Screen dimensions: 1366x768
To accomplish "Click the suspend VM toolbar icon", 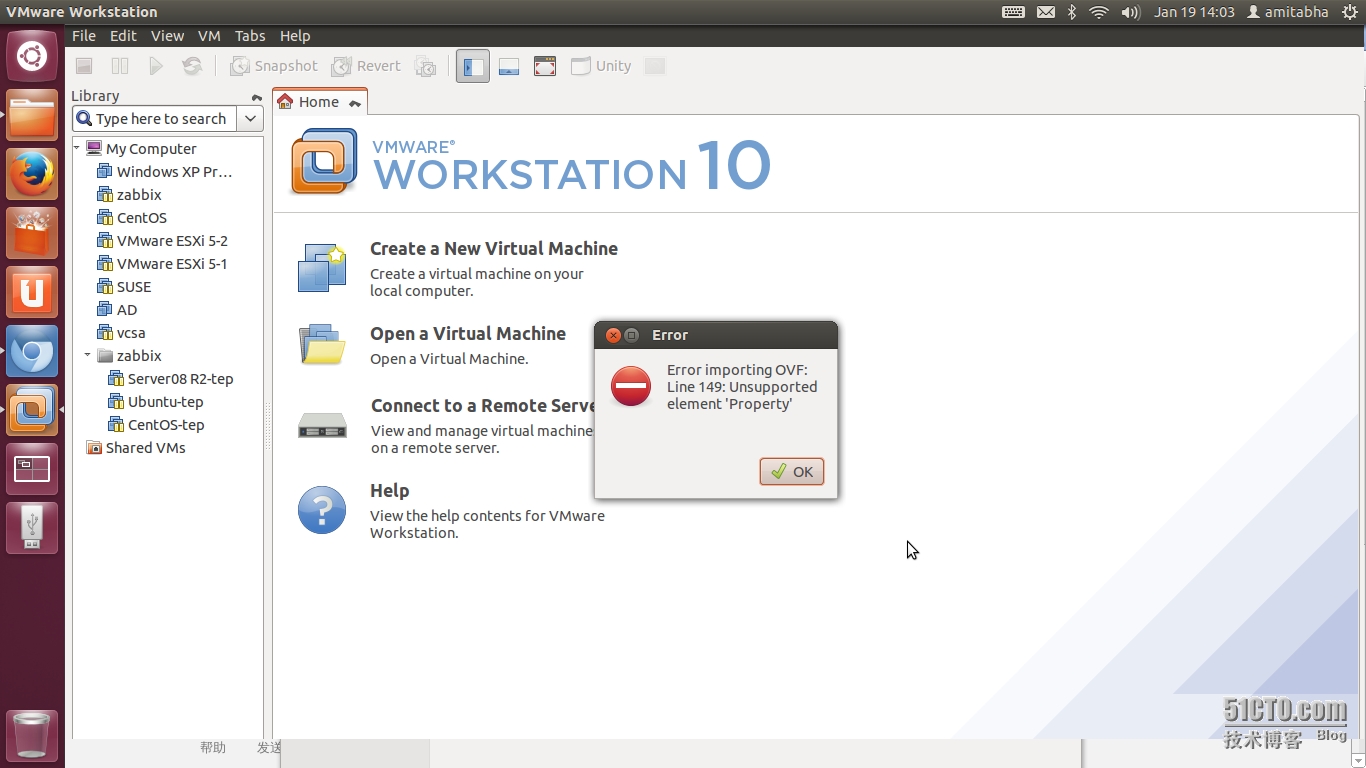I will tap(120, 66).
